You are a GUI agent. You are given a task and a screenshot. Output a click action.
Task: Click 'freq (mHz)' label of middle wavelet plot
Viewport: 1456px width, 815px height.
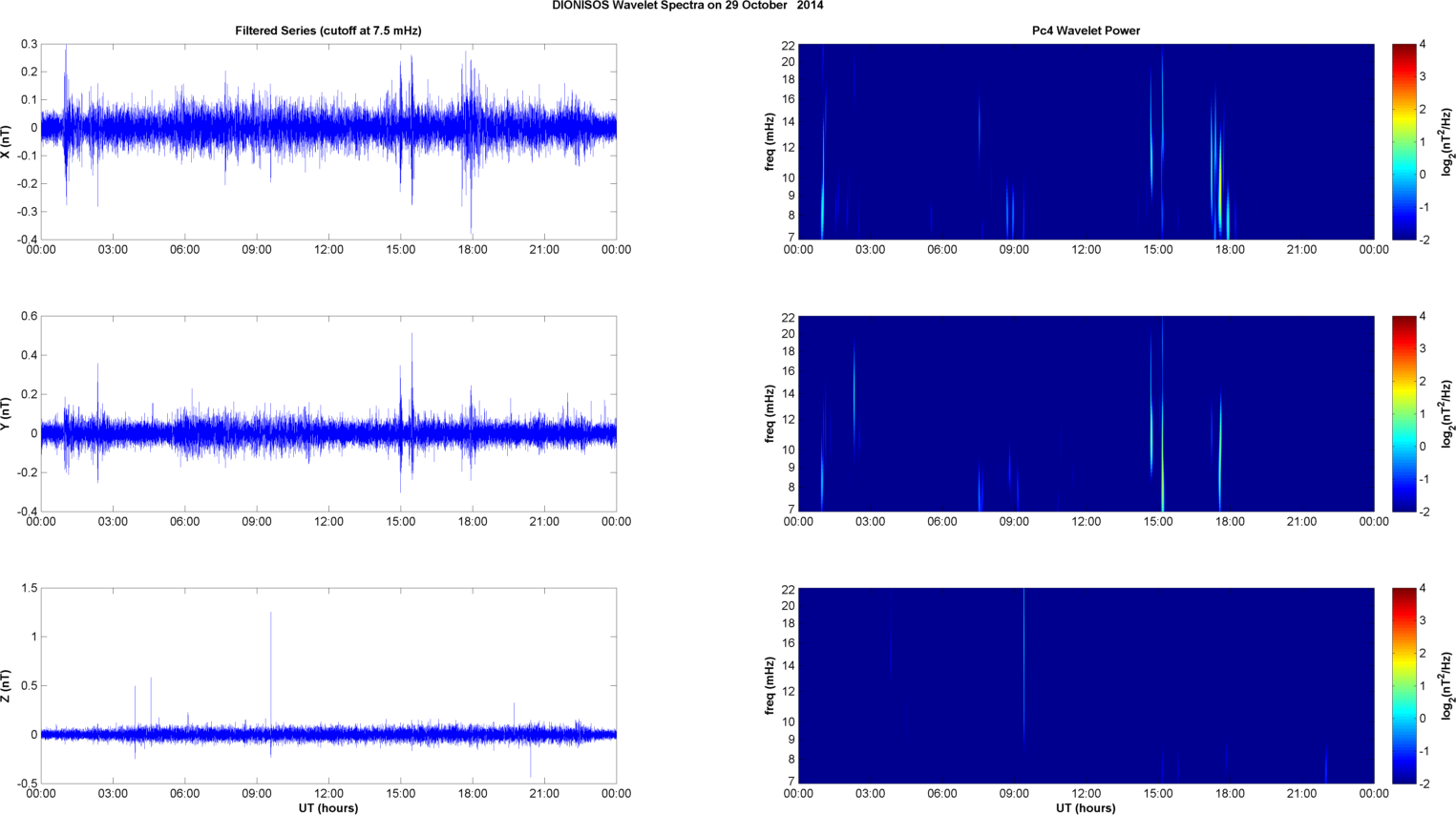pyautogui.click(x=770, y=413)
